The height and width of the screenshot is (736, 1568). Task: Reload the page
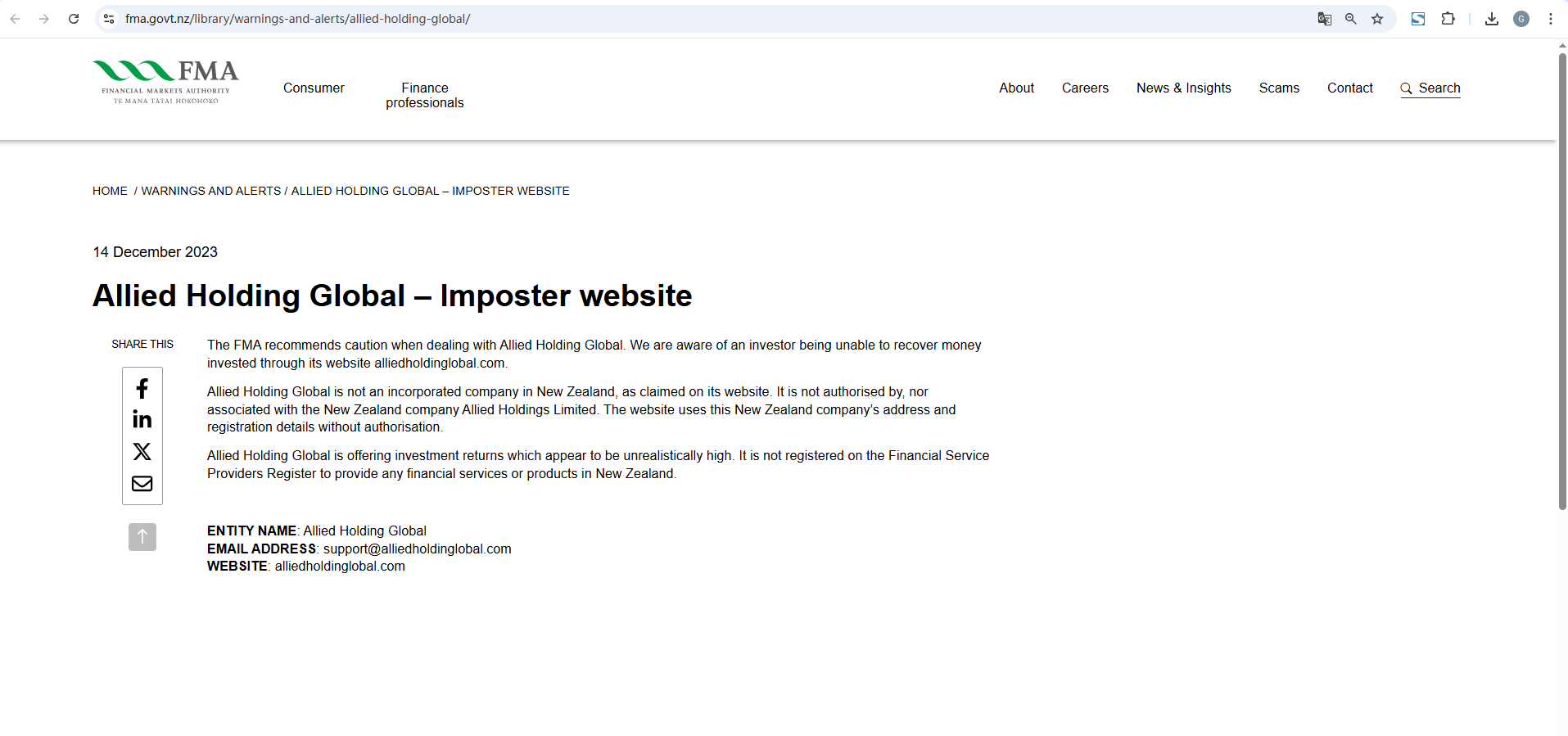[74, 19]
